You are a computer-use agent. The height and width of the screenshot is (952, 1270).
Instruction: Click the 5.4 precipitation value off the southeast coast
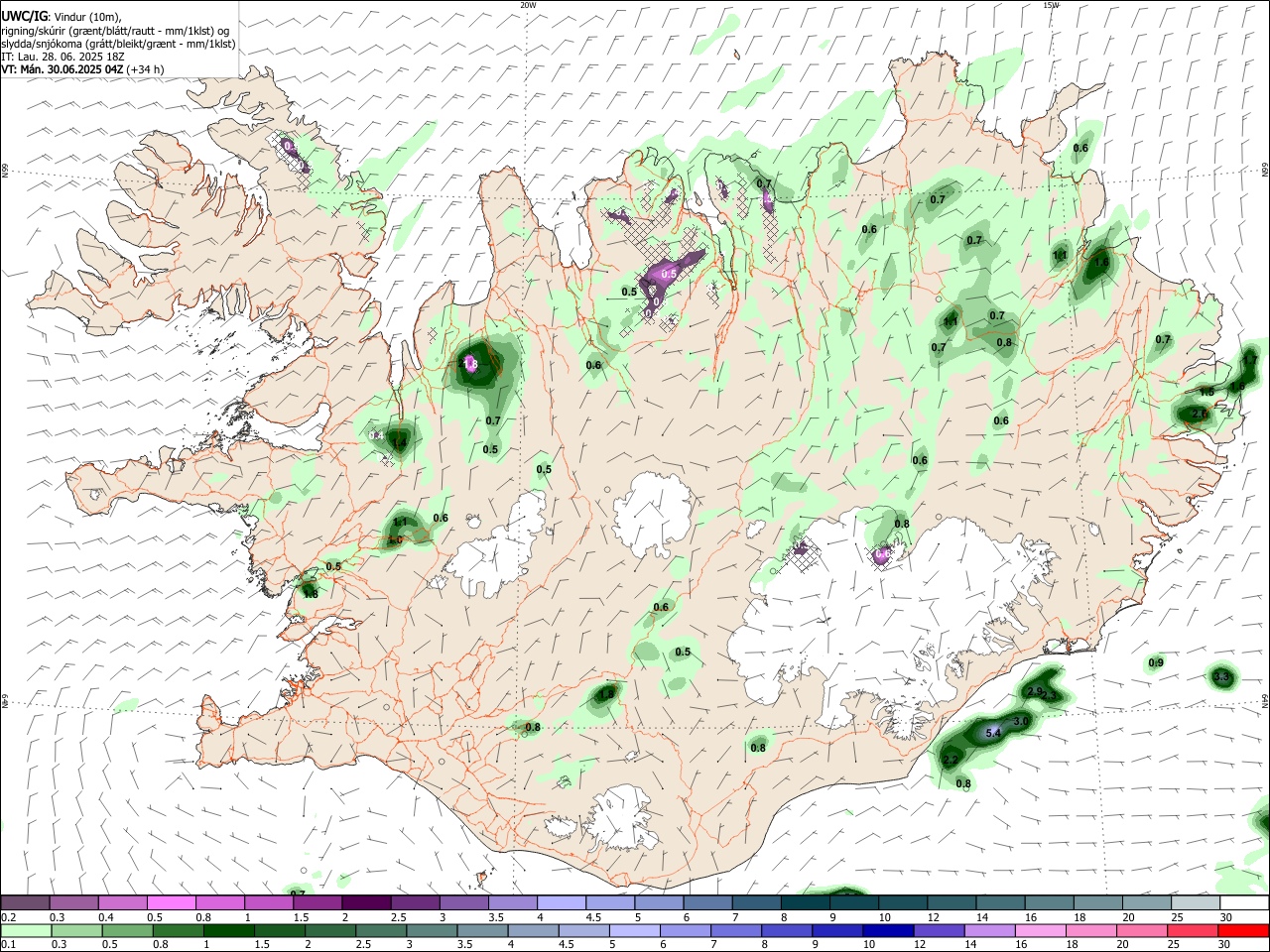tap(992, 732)
